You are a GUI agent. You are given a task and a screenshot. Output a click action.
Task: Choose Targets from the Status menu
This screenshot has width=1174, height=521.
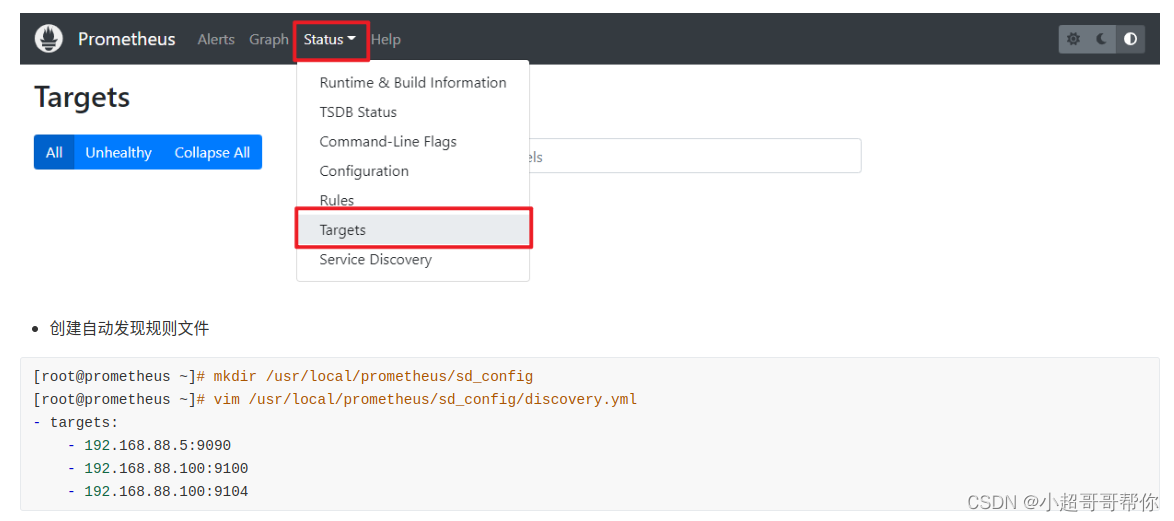(413, 230)
